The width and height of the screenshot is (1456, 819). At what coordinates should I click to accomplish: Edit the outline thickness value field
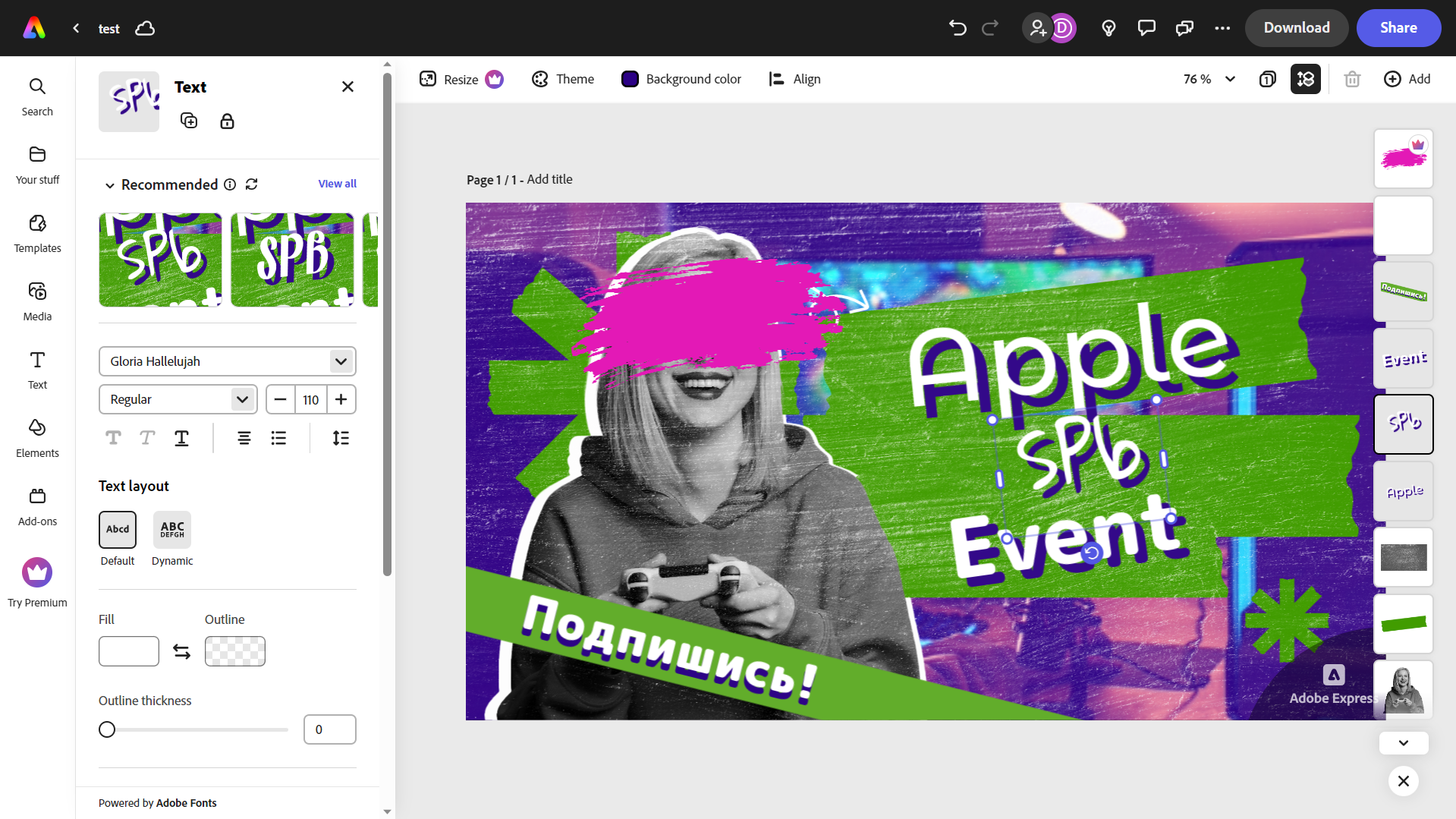point(330,729)
